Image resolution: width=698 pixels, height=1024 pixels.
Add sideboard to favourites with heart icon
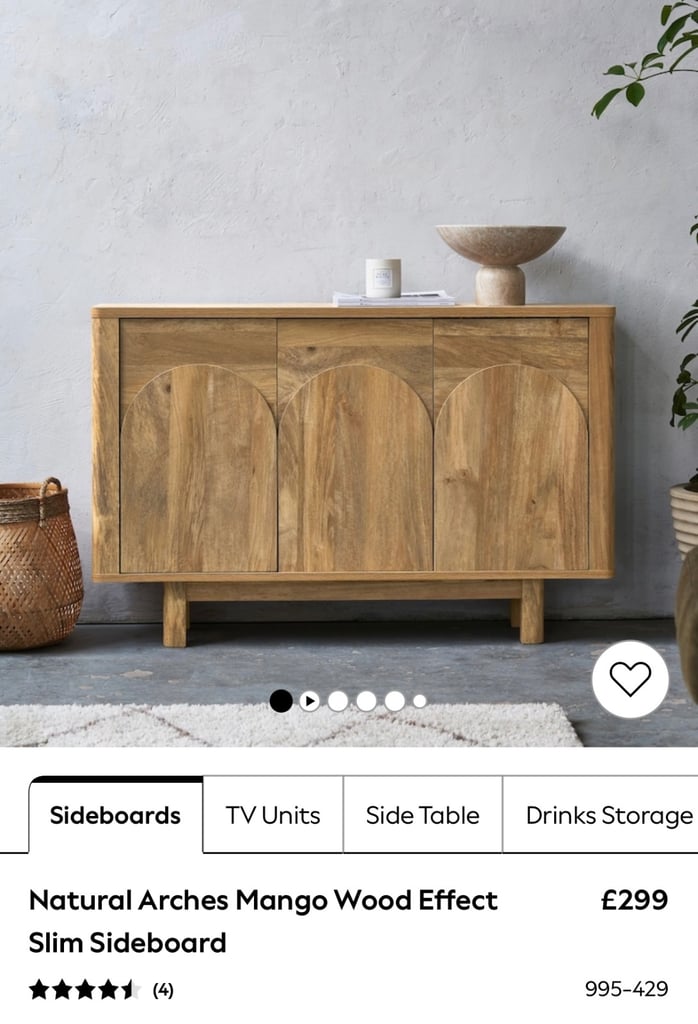click(x=630, y=679)
